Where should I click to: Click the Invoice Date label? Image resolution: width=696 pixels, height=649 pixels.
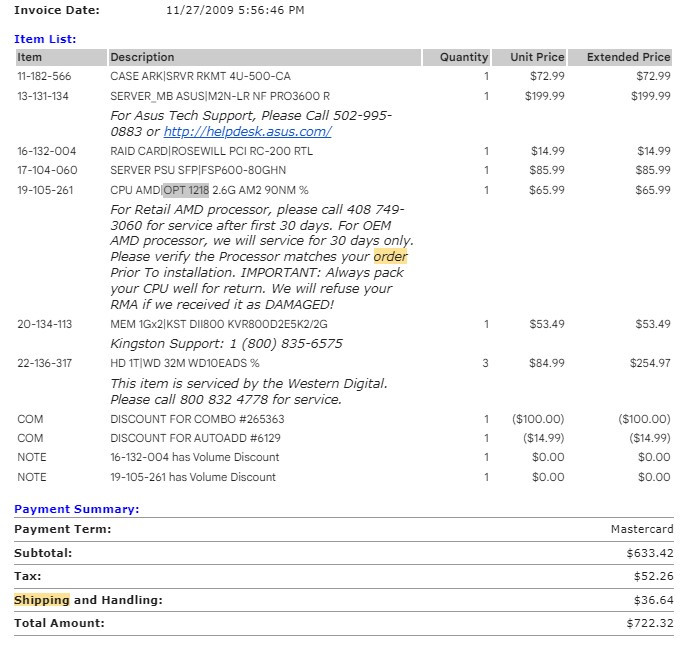coord(57,11)
